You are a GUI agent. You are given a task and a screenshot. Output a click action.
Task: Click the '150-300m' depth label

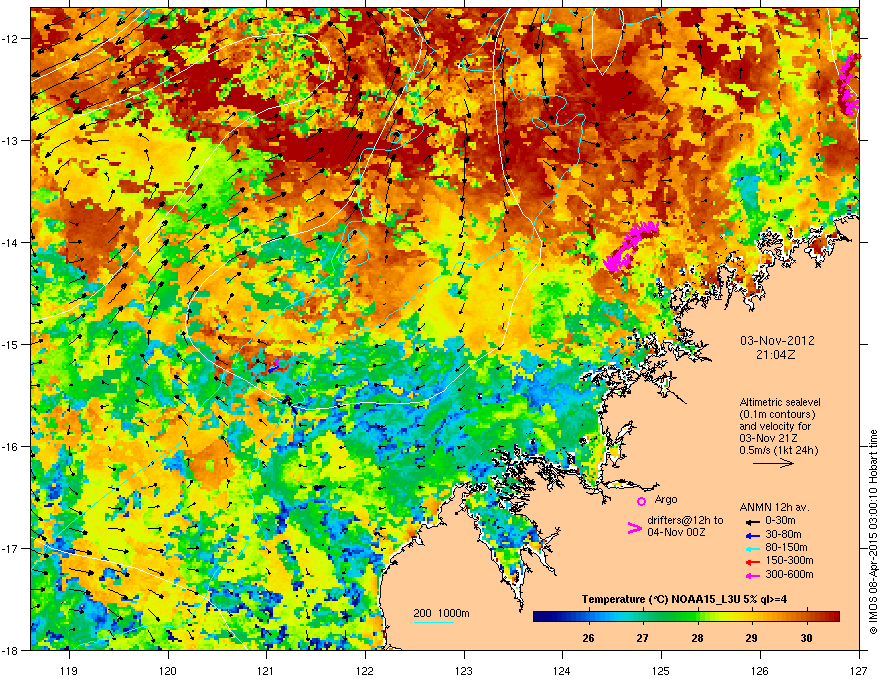coord(789,560)
